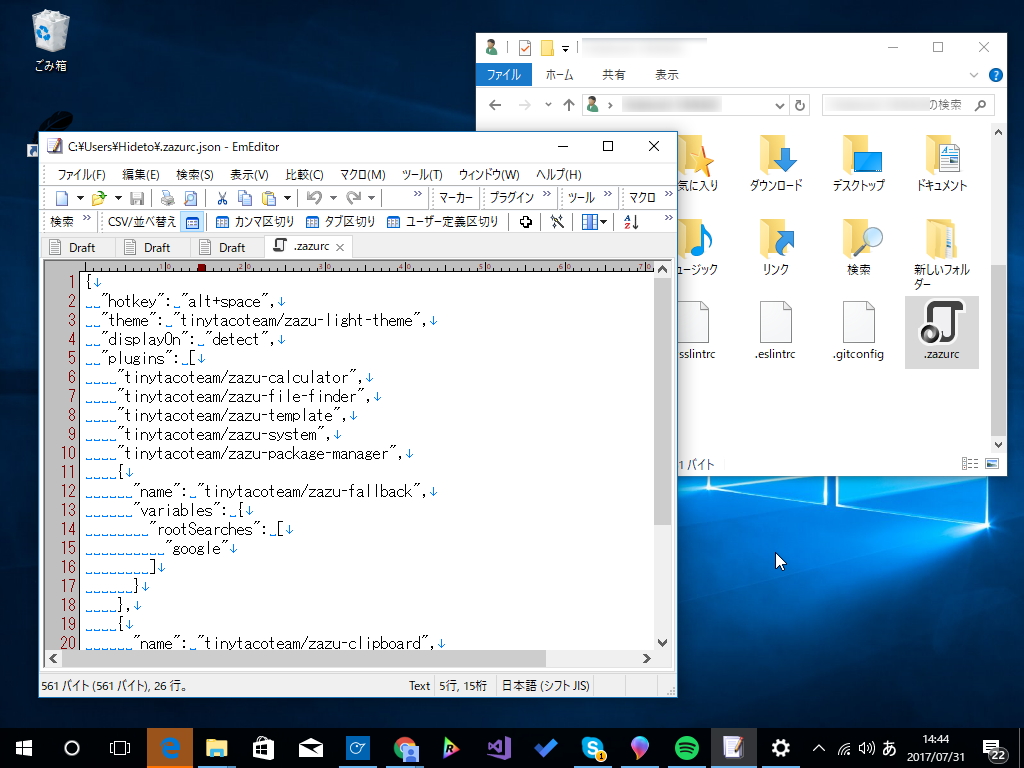Click EmEditor horizontal scrollbar right arrow
Screen dimensions: 1024x768
(x=647, y=658)
